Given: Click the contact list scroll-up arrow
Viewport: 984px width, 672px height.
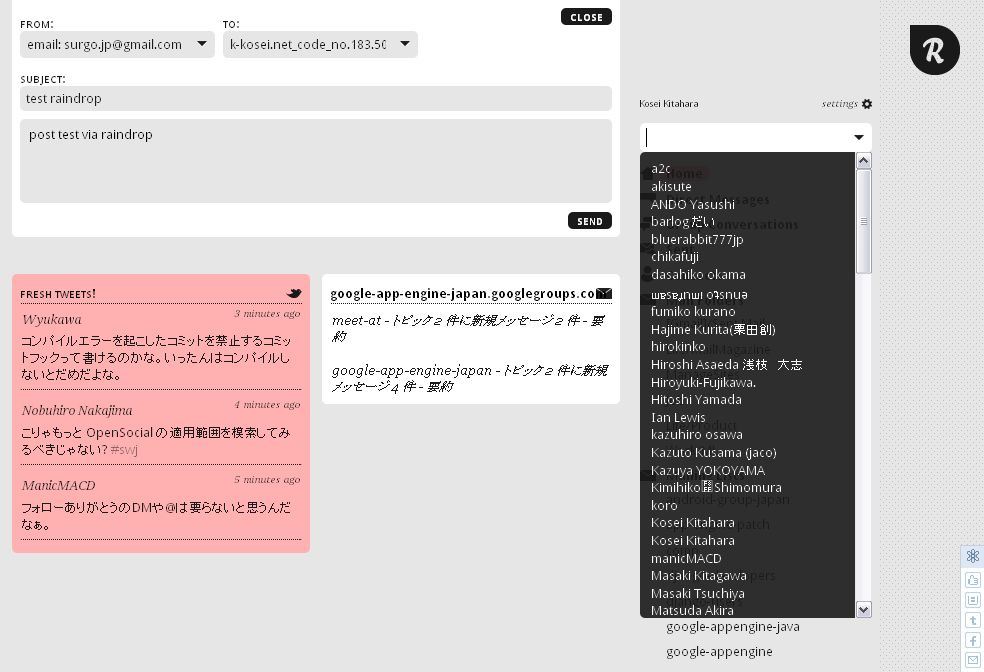Looking at the screenshot, I should pyautogui.click(x=864, y=161).
